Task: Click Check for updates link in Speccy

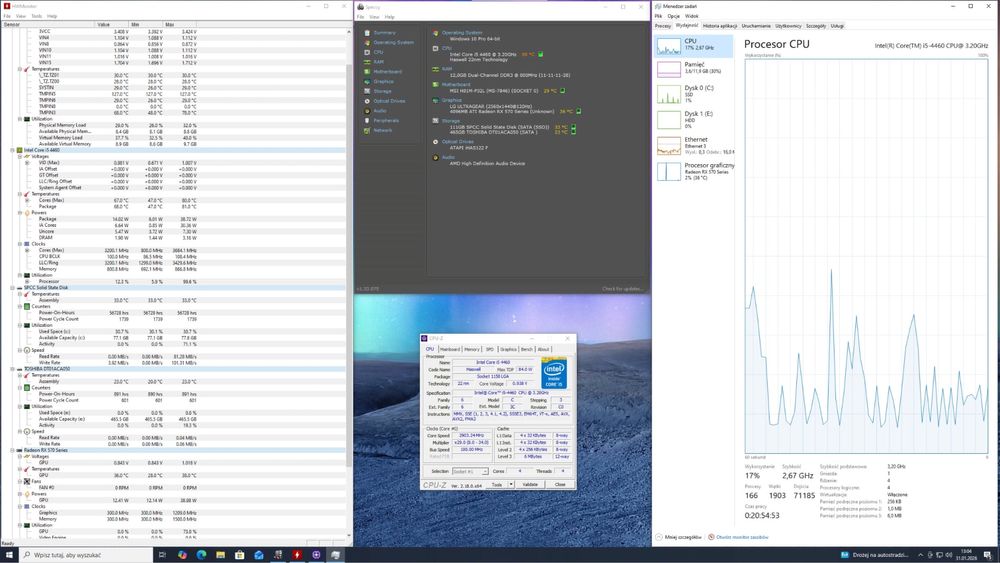Action: tap(622, 289)
